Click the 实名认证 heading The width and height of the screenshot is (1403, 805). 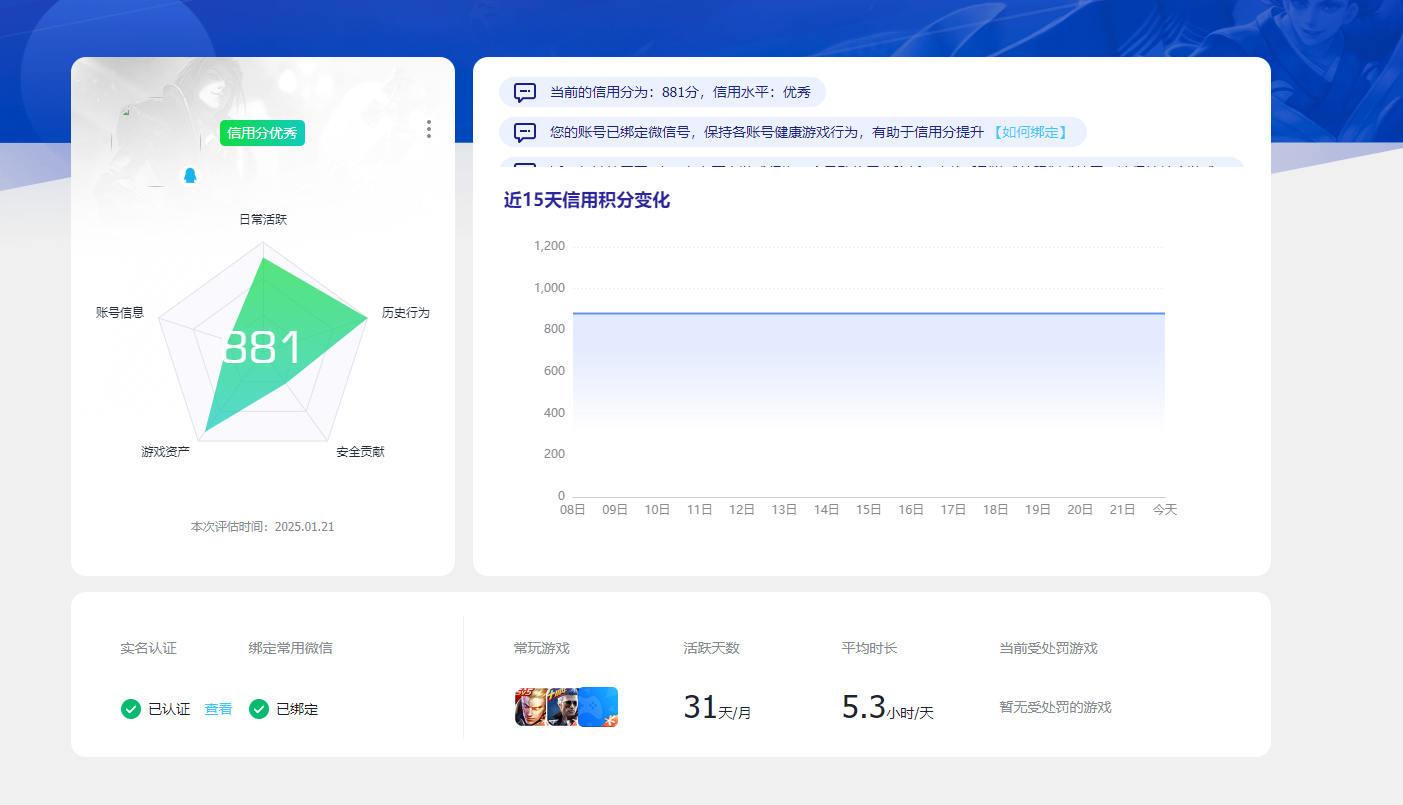(x=149, y=648)
